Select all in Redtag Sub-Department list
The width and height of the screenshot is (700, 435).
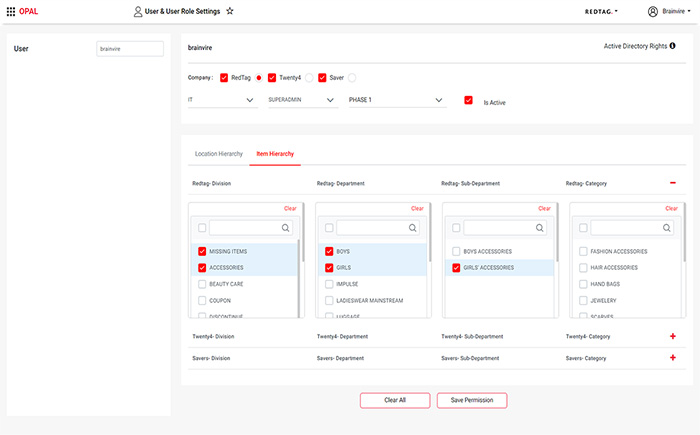pos(456,228)
